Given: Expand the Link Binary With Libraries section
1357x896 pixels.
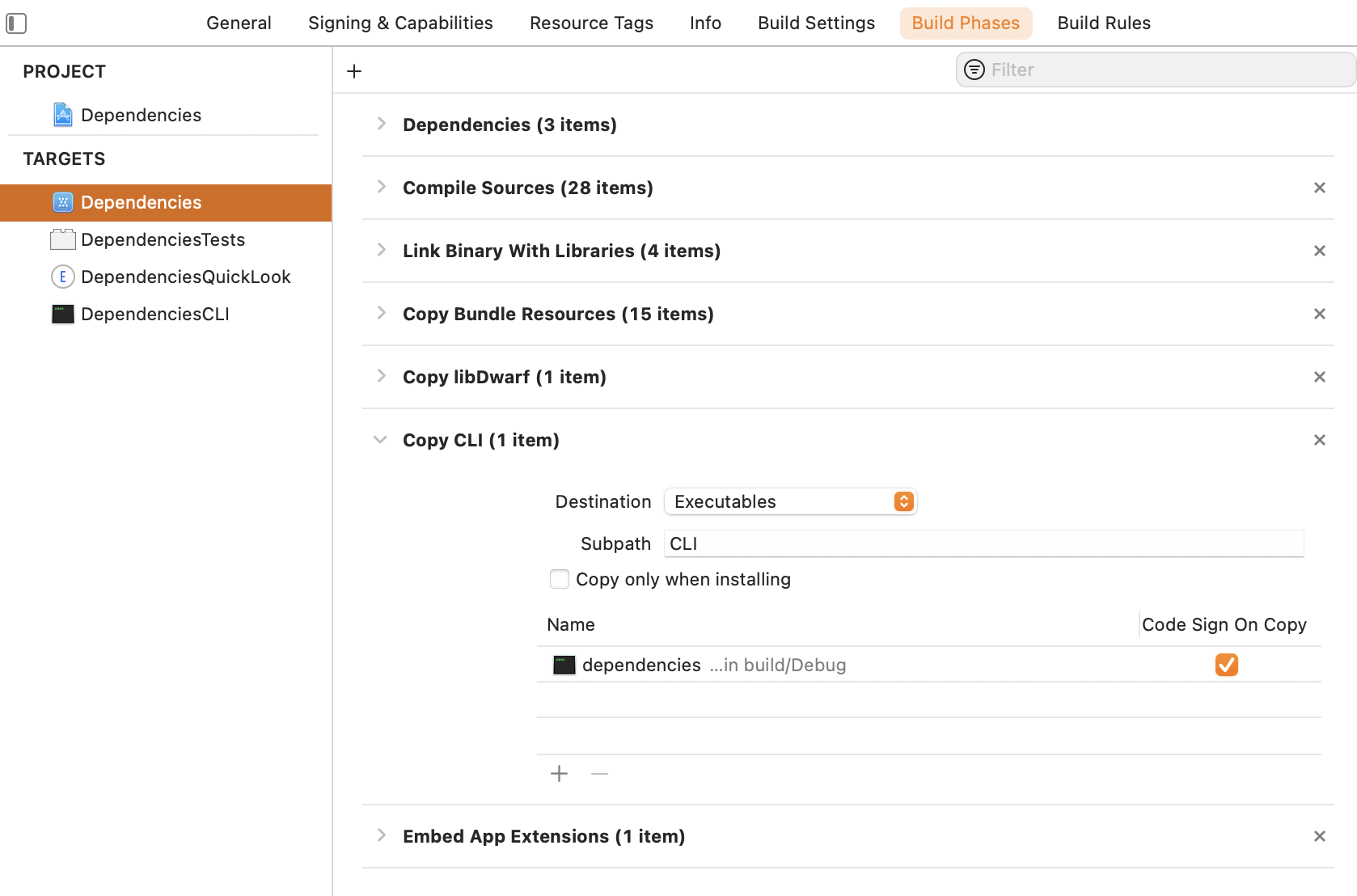Looking at the screenshot, I should click(x=381, y=251).
